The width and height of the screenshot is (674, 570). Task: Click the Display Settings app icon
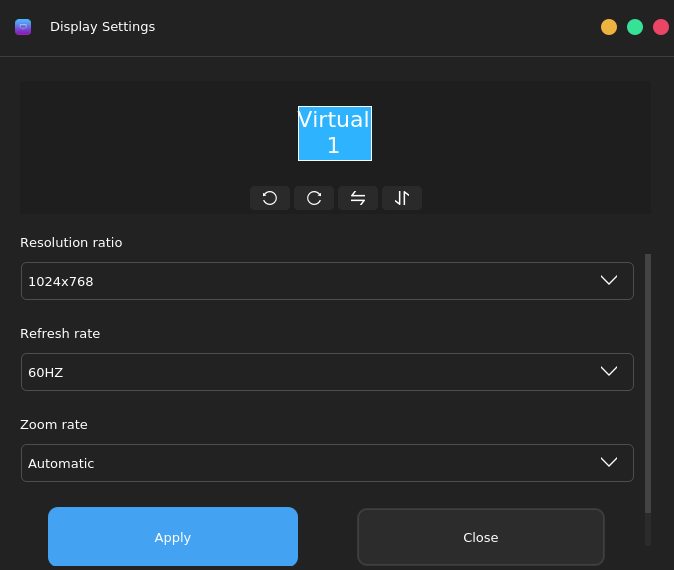23,27
